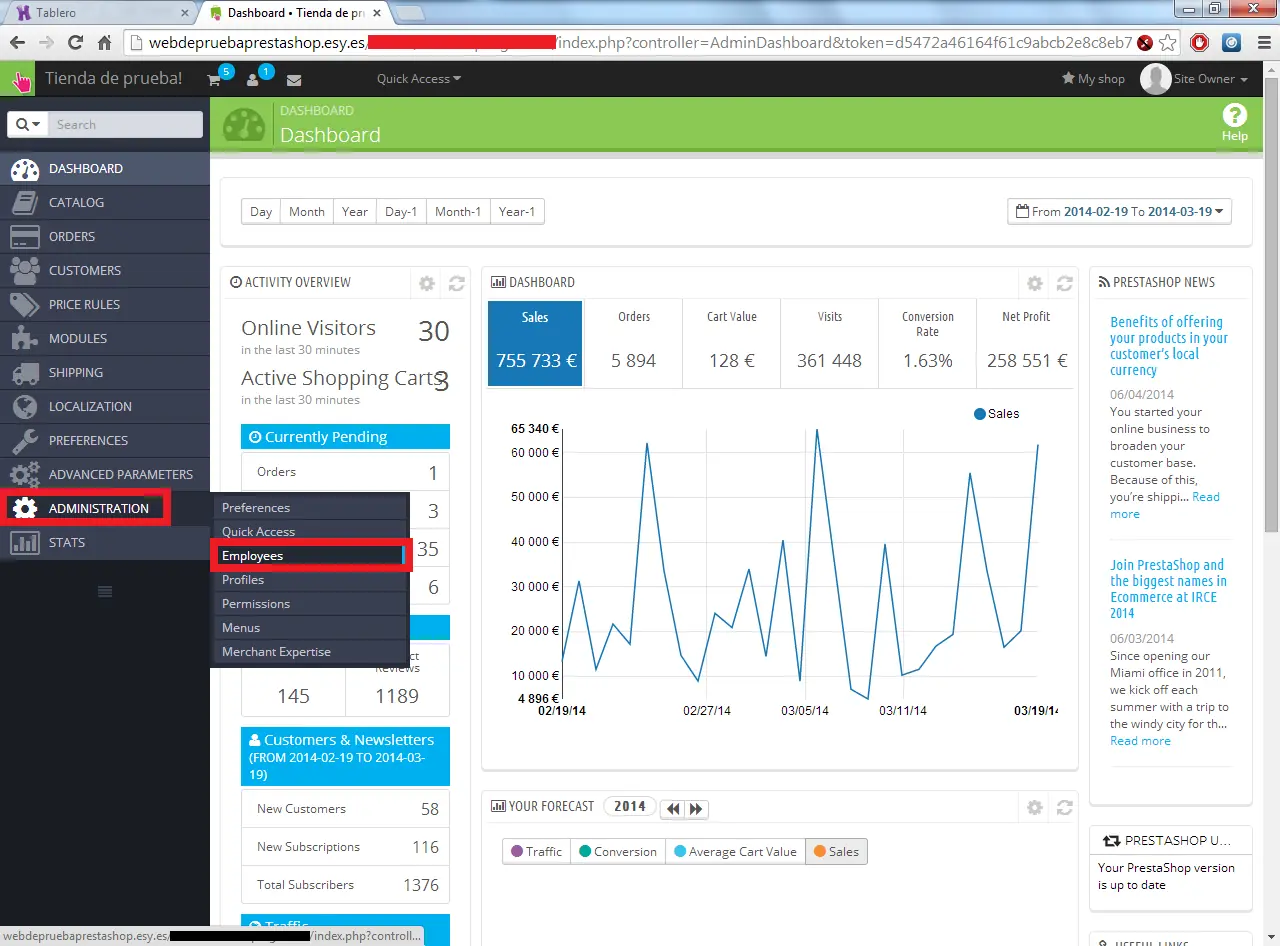The image size is (1280, 946).
Task: Click the Customers people icon in sidebar
Action: [x=24, y=270]
